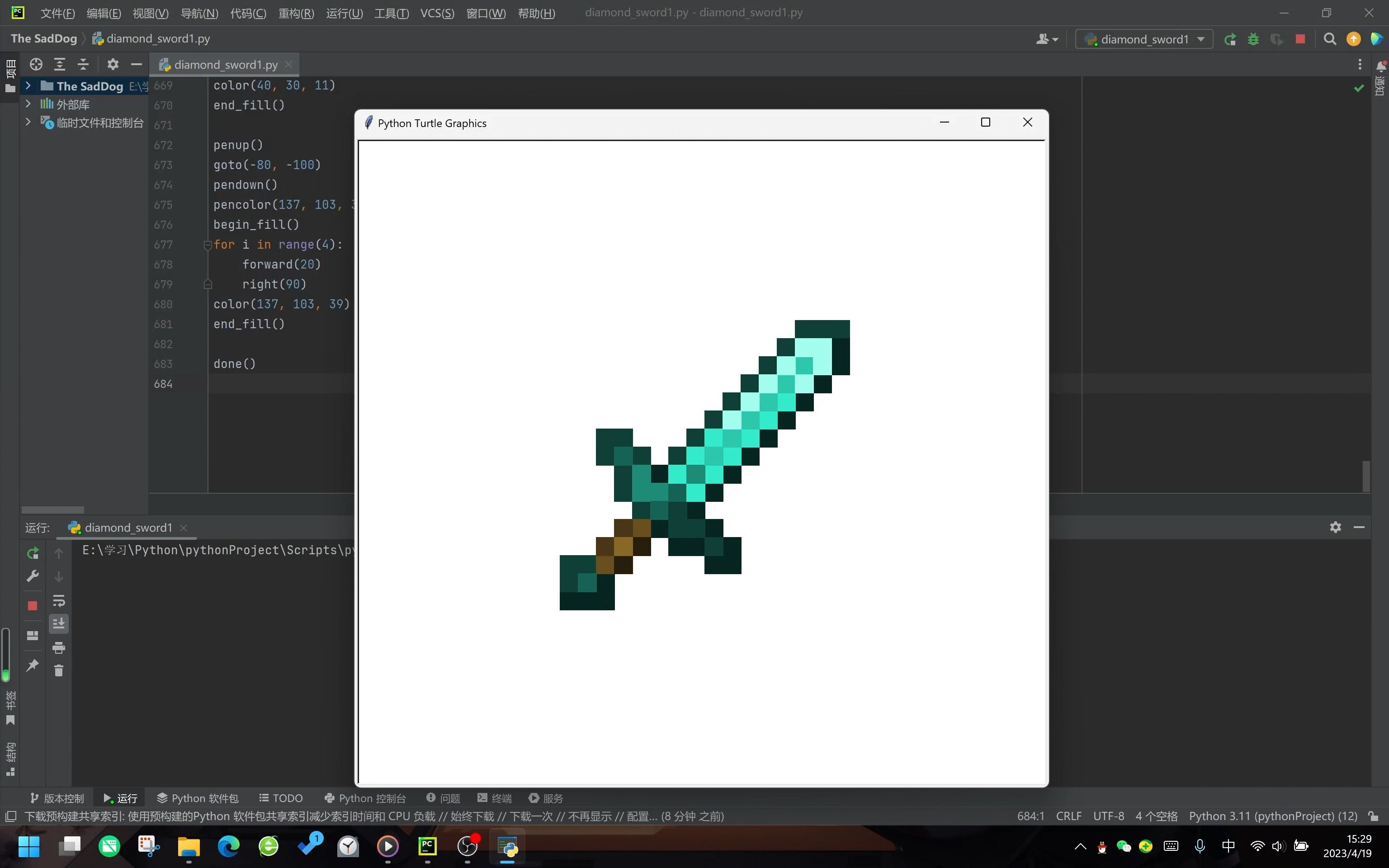The image size is (1389, 868).
Task: Open the run configuration dropdown diamond_sword1
Action: pos(1144,39)
